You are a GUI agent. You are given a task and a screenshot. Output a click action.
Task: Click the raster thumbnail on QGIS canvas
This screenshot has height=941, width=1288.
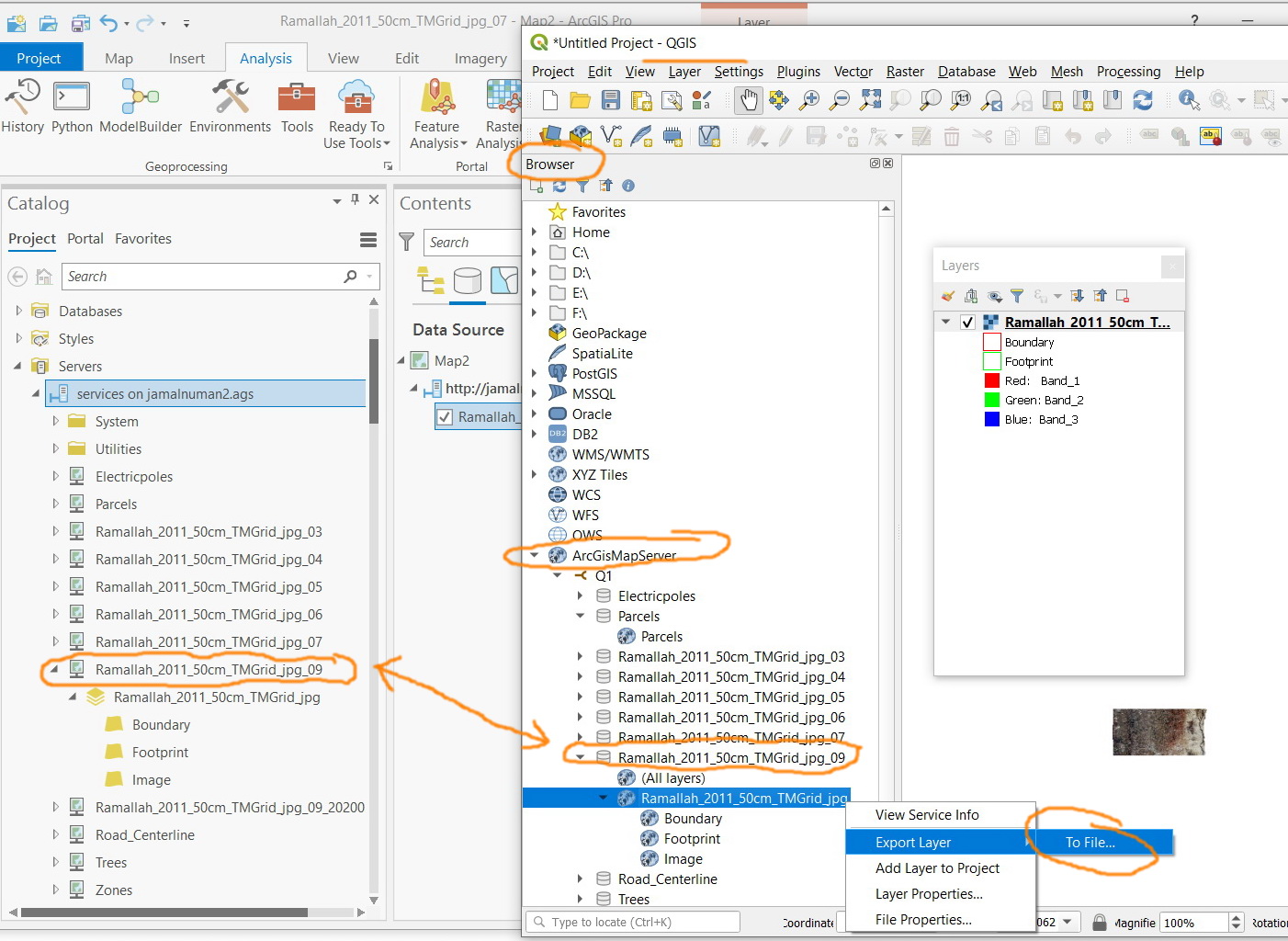[x=1158, y=731]
